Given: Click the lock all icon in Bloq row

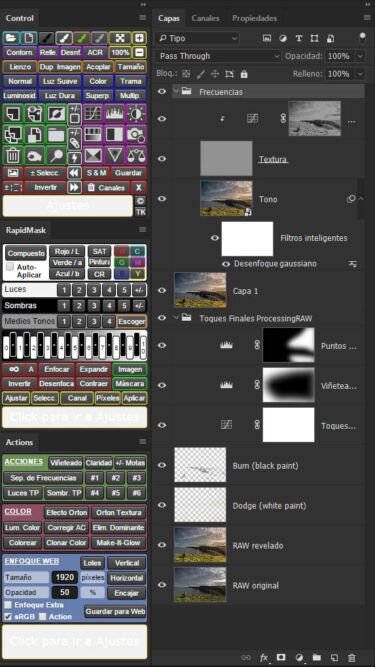Looking at the screenshot, I should 244,74.
